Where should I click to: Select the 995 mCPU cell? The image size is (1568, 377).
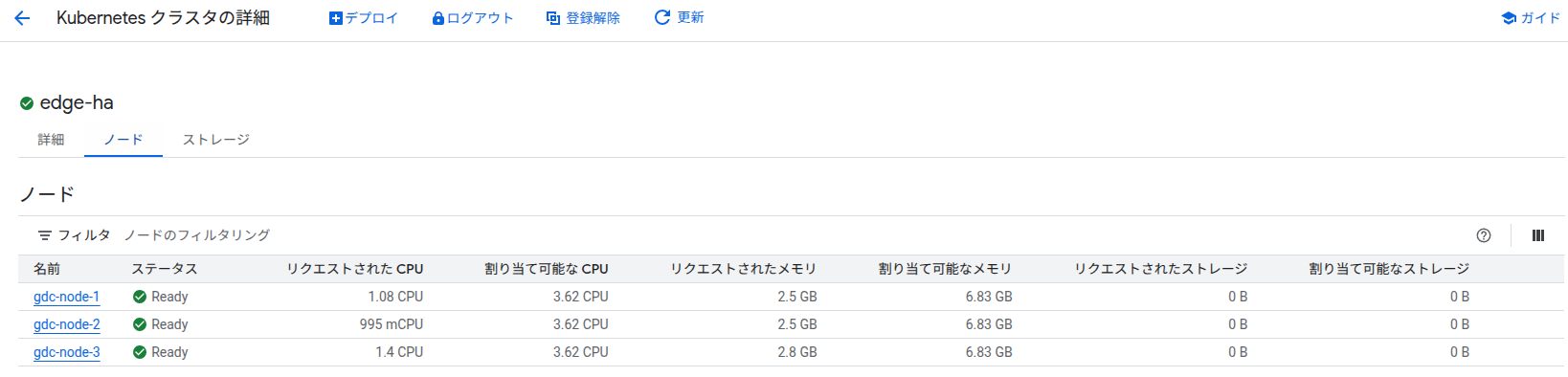click(x=391, y=324)
